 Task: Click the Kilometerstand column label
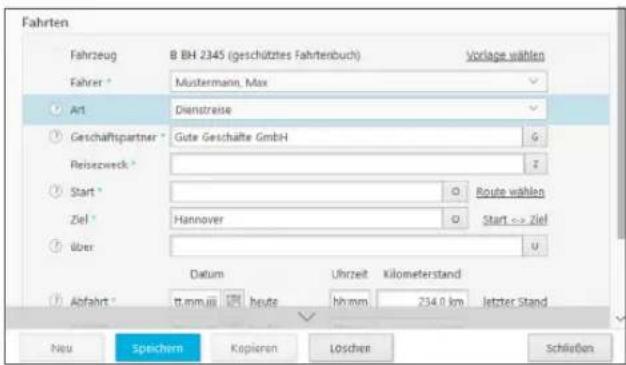tap(422, 274)
